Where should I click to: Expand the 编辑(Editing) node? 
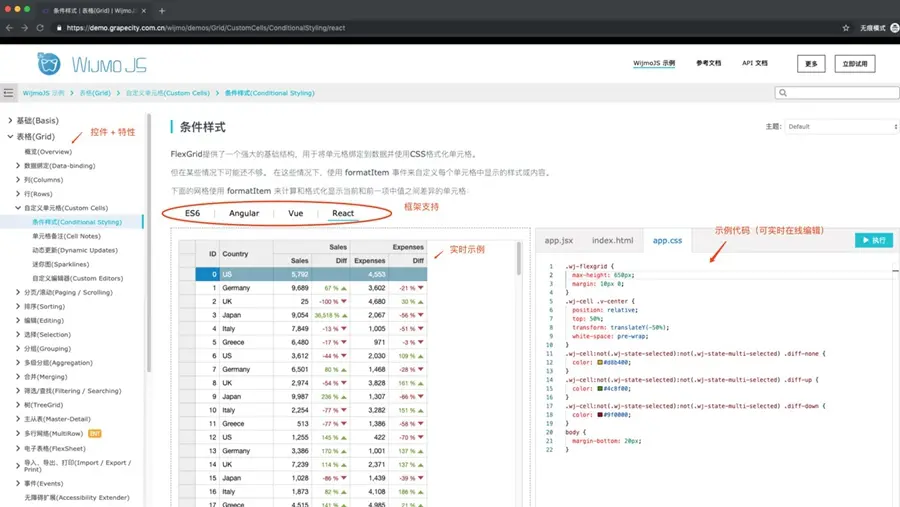(x=18, y=320)
